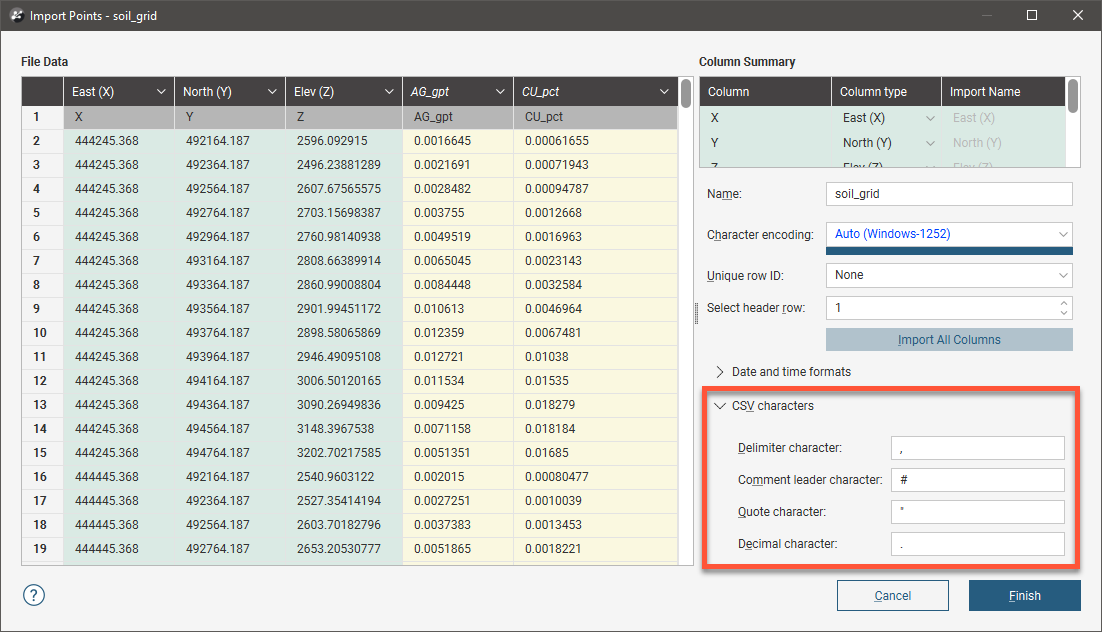Click the Delimiter character input field

tap(977, 448)
